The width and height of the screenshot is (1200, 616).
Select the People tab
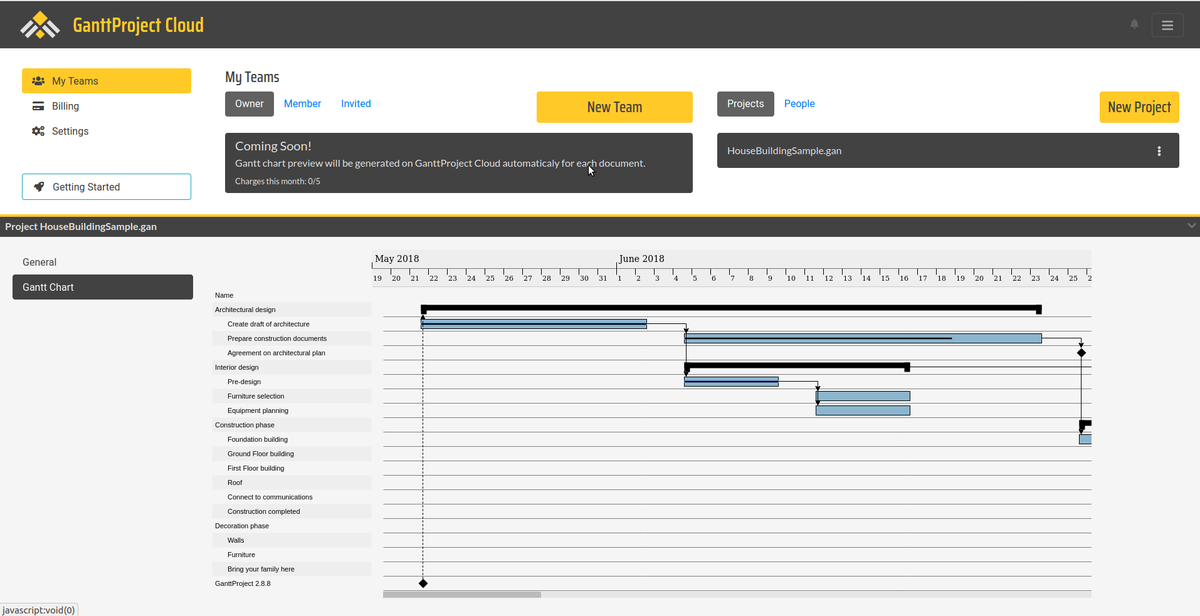[799, 104]
